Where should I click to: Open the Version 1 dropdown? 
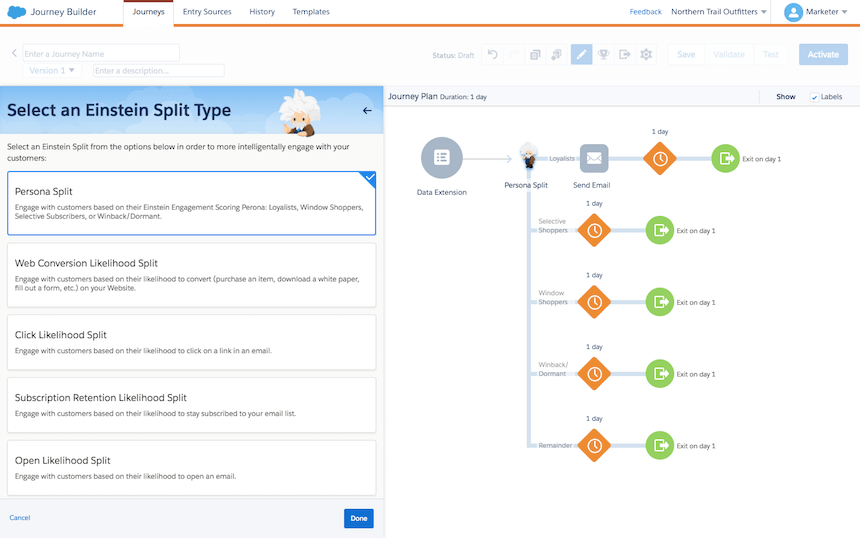point(52,70)
